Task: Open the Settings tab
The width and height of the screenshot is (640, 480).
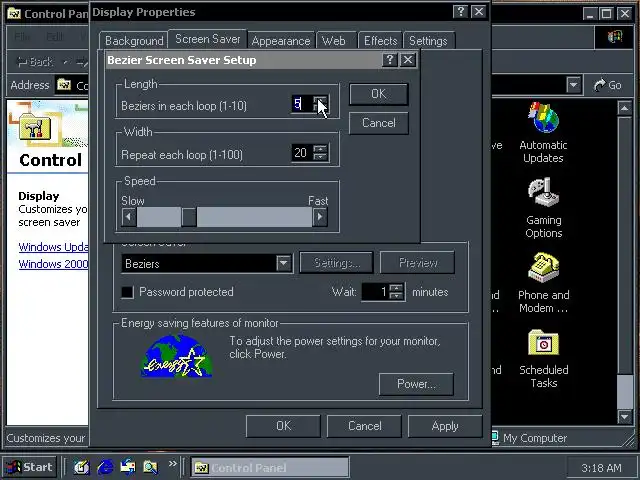Action: click(428, 41)
